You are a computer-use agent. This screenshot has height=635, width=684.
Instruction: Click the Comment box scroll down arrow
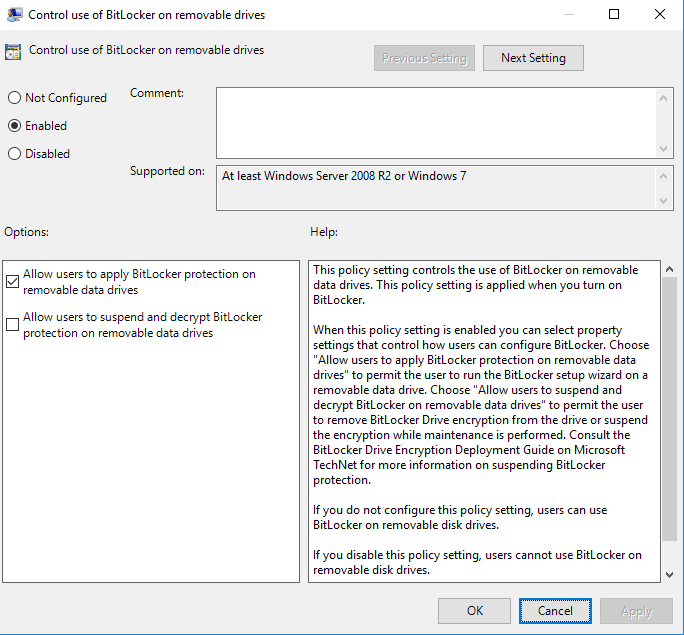[663, 149]
